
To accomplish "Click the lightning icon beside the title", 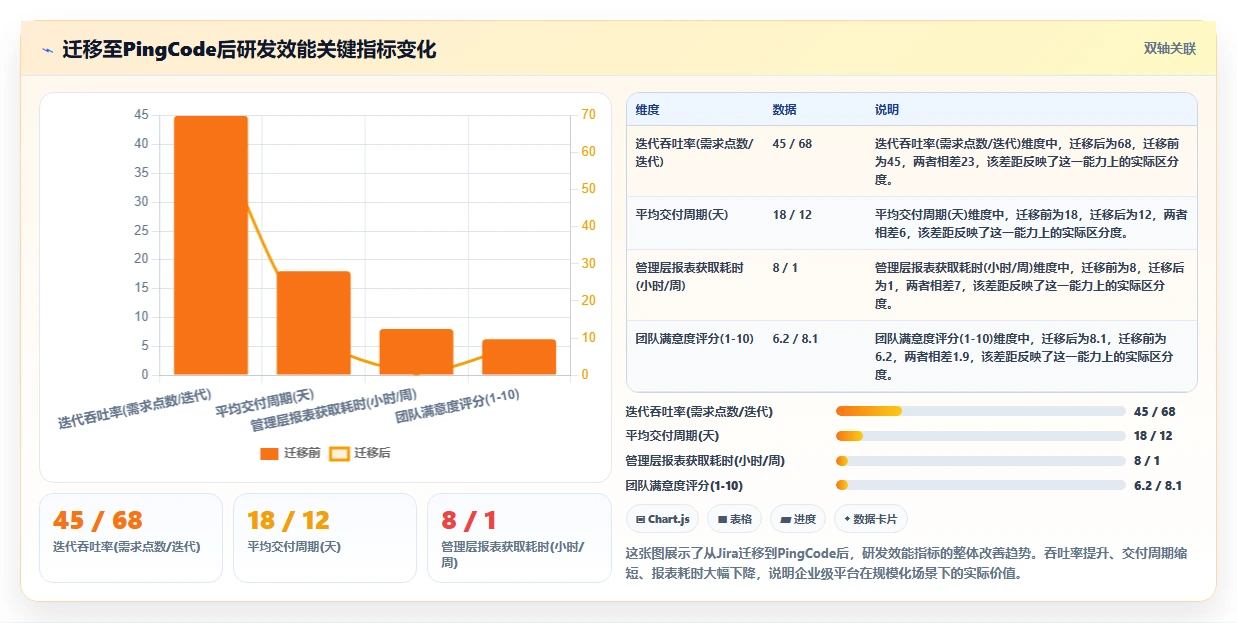I will pyautogui.click(x=48, y=50).
